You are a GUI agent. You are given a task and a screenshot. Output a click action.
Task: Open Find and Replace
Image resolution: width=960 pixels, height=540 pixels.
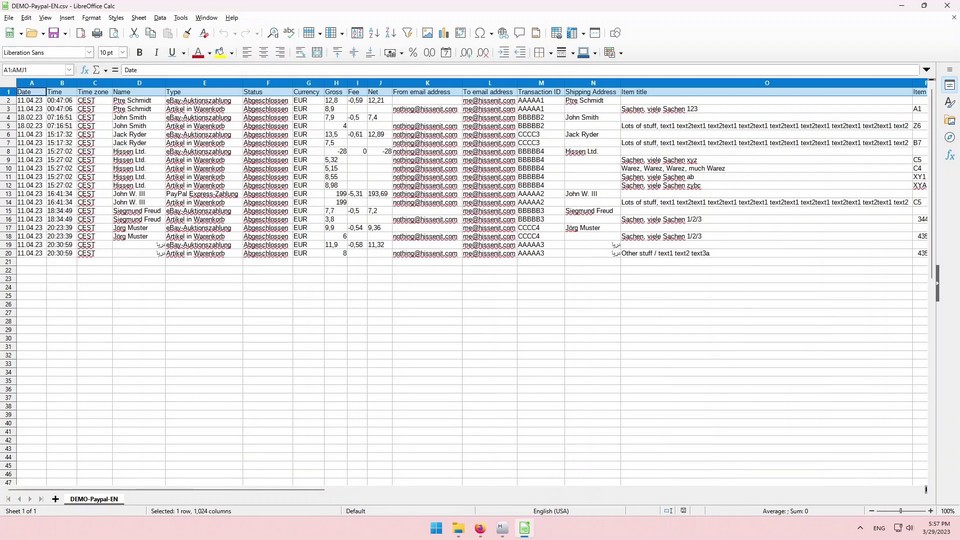point(273,33)
